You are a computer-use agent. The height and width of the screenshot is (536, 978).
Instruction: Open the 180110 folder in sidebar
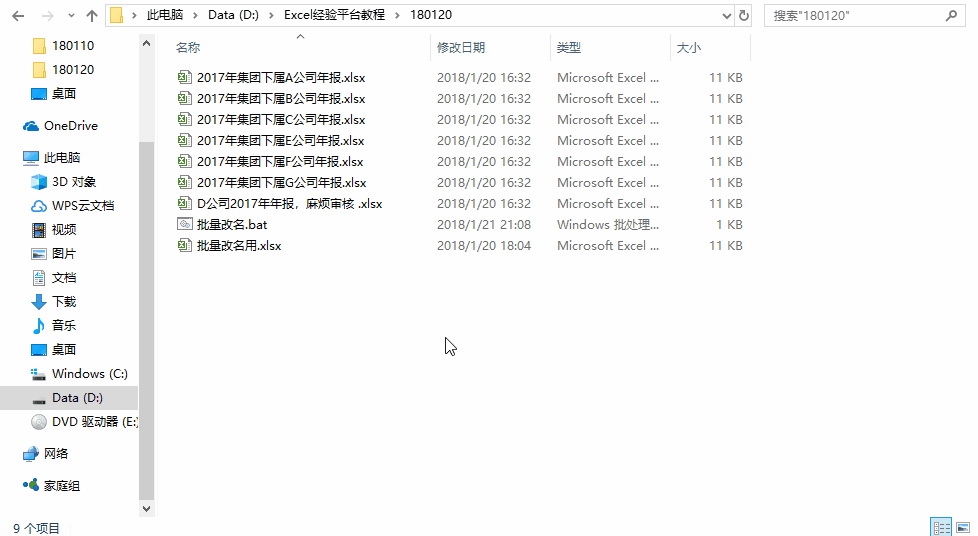click(x=72, y=46)
